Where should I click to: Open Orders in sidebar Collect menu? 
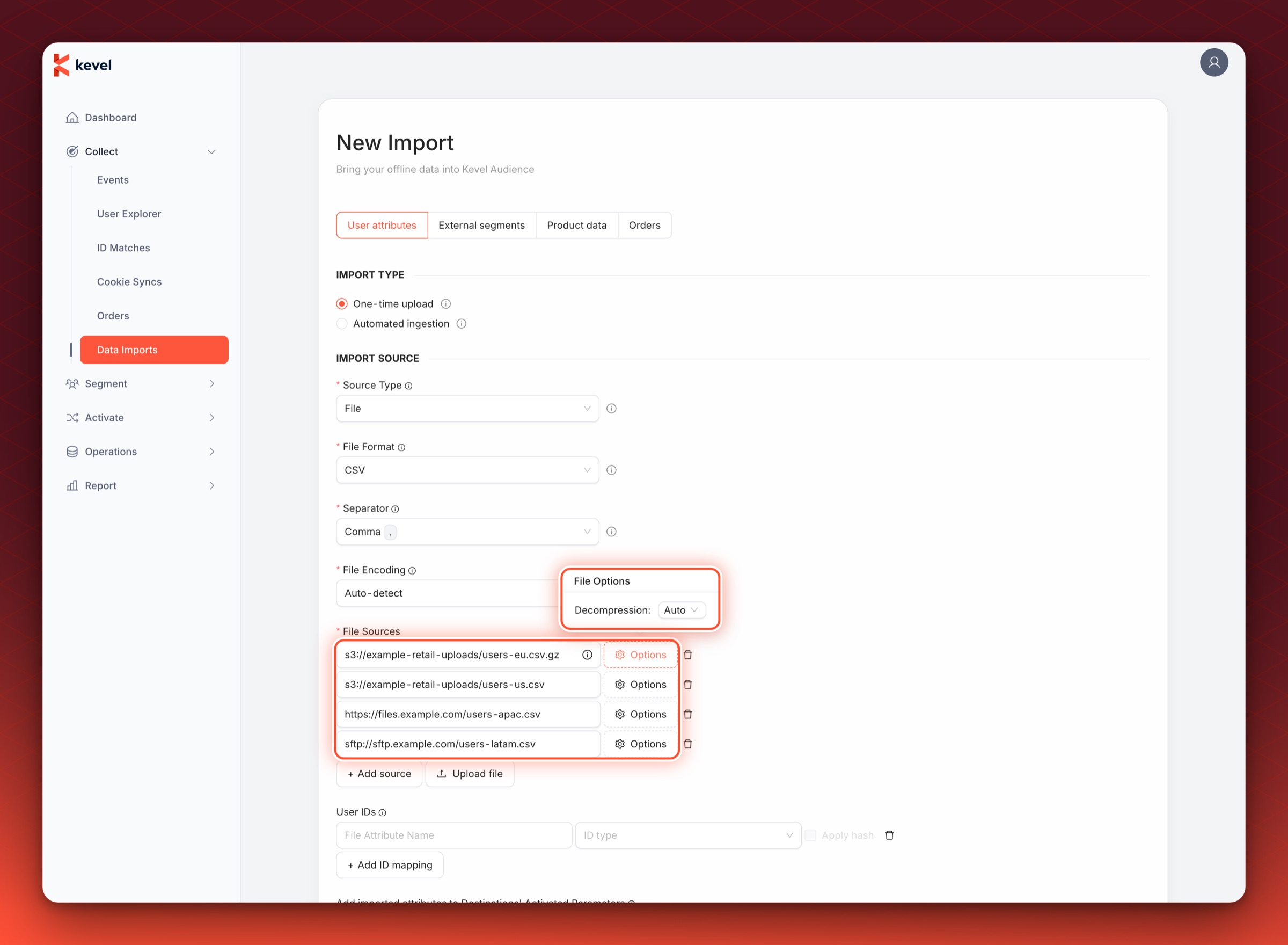[113, 316]
